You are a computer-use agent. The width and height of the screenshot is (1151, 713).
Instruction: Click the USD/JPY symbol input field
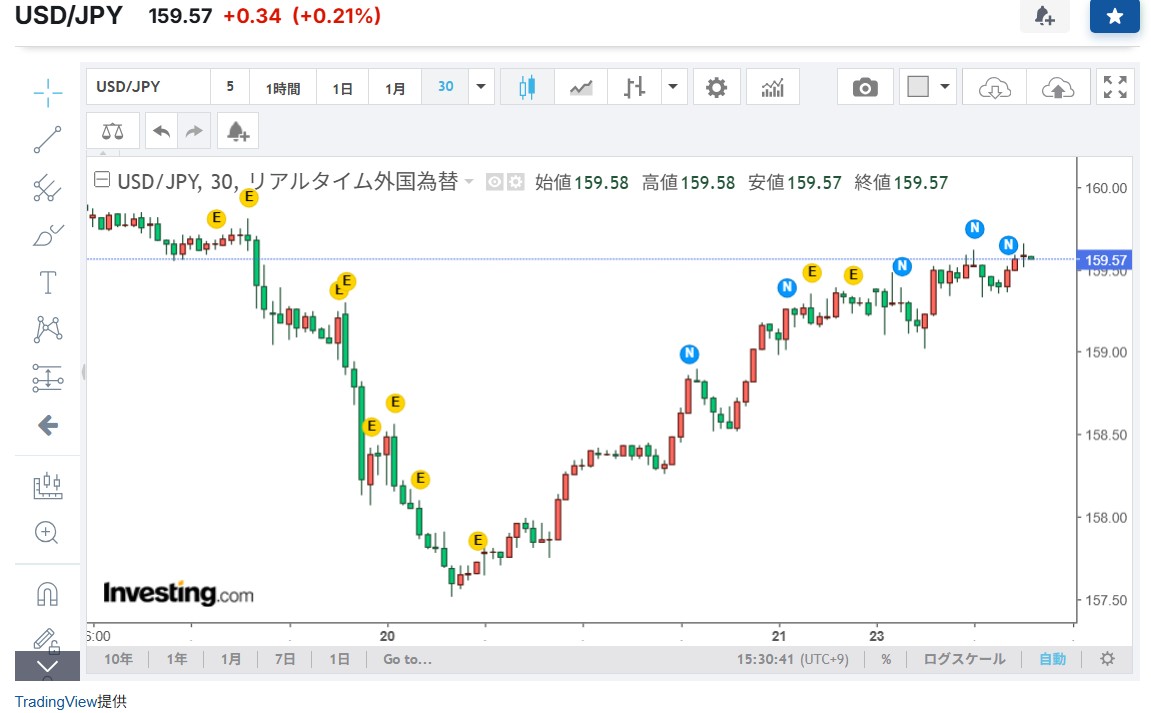(x=148, y=87)
